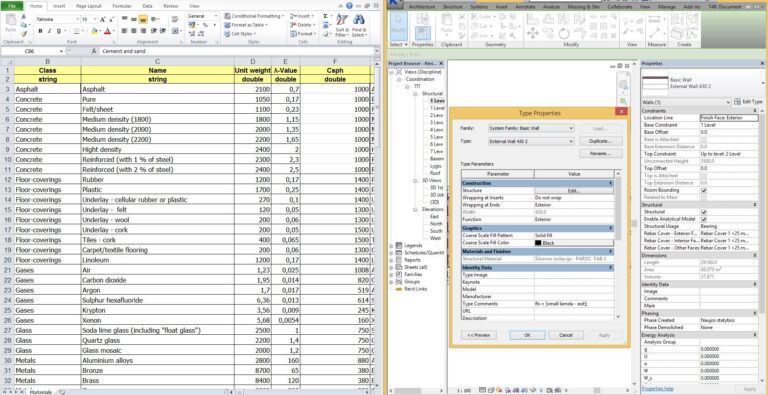Viewport: 768px width, 395px height.
Task: Click the highlighted middle-align icon in Excel
Action: coord(143,20)
